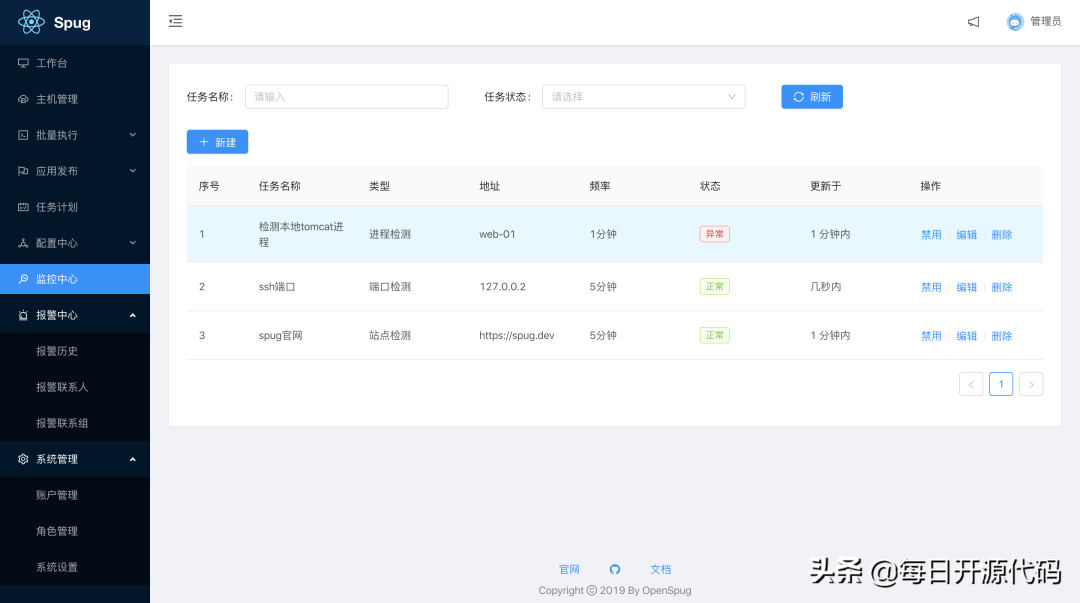Viewport: 1080px width, 603px height.
Task: Edit the spug官网 task row
Action: click(966, 336)
